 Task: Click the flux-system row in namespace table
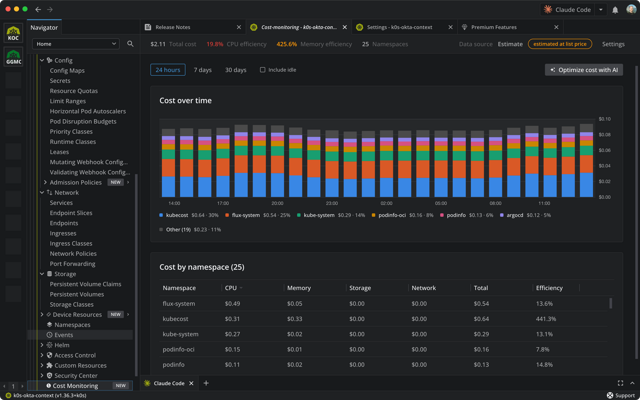pos(384,304)
